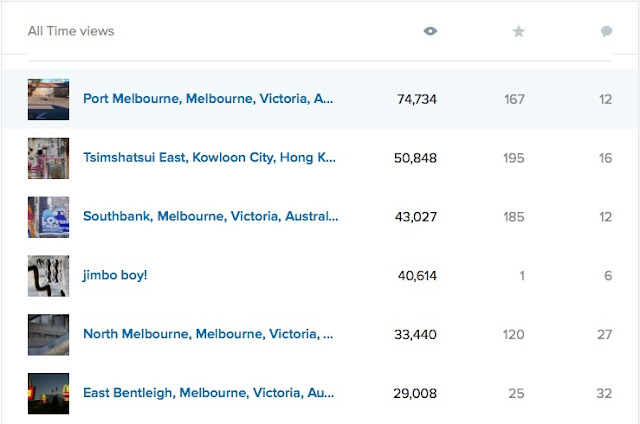Open the jimbo boy! photo thumbnail
Viewport: 640px width, 424px height.
(48, 275)
